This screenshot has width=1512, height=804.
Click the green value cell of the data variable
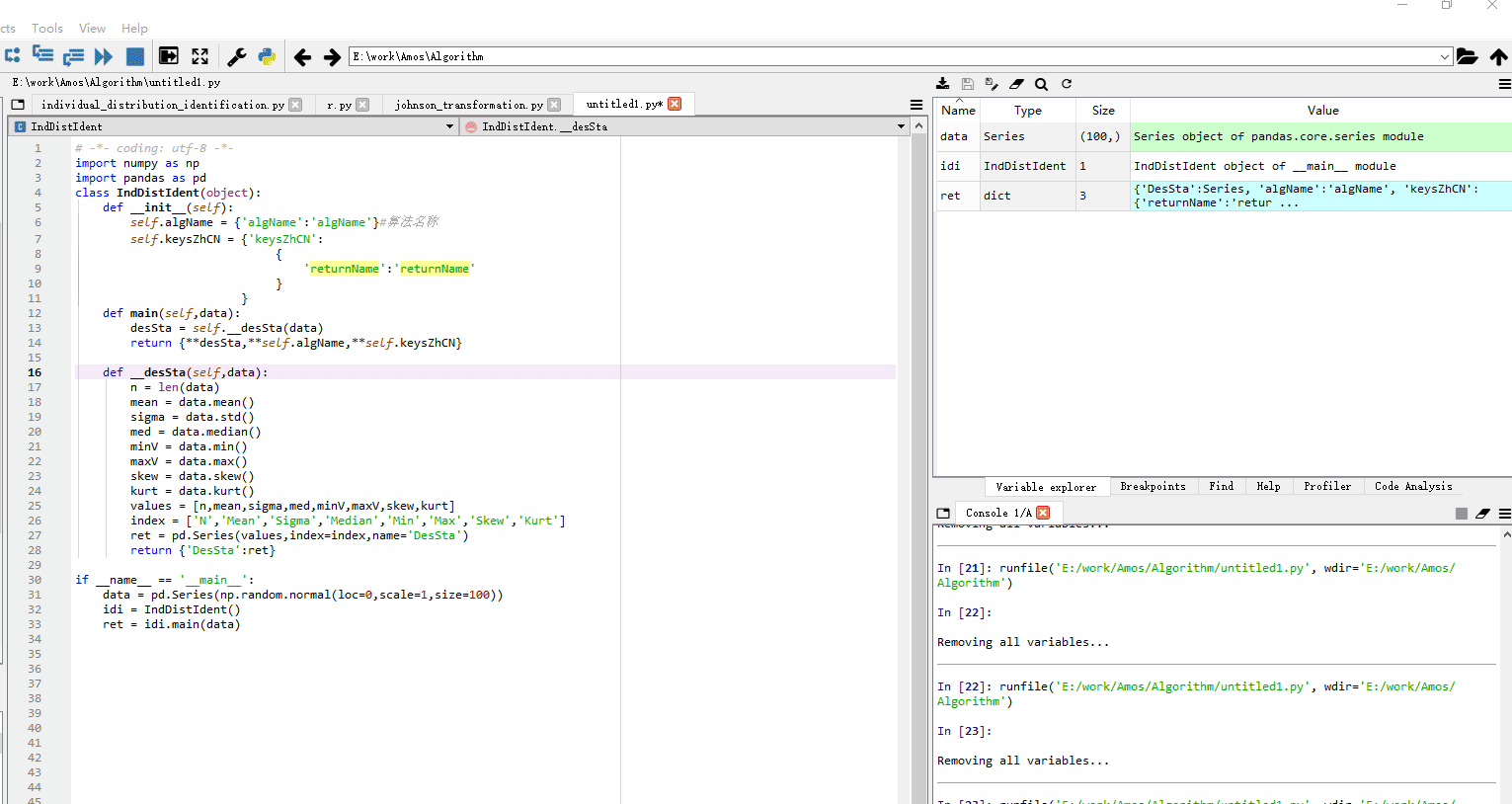[x=1321, y=136]
